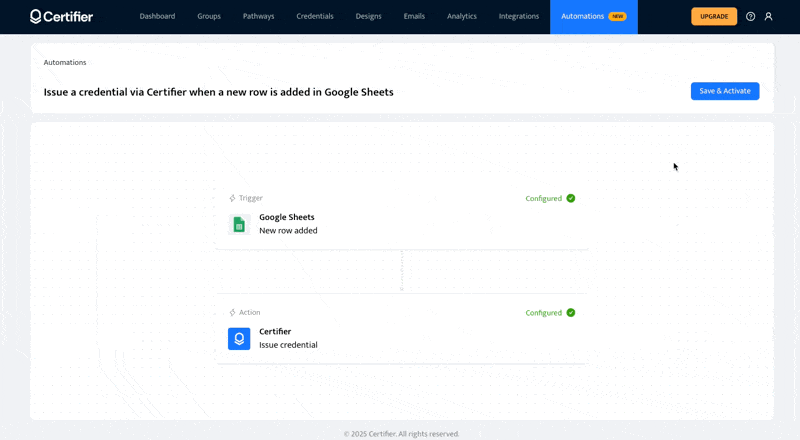Click the Automations breadcrumb link
The height and width of the screenshot is (440, 800).
point(65,62)
